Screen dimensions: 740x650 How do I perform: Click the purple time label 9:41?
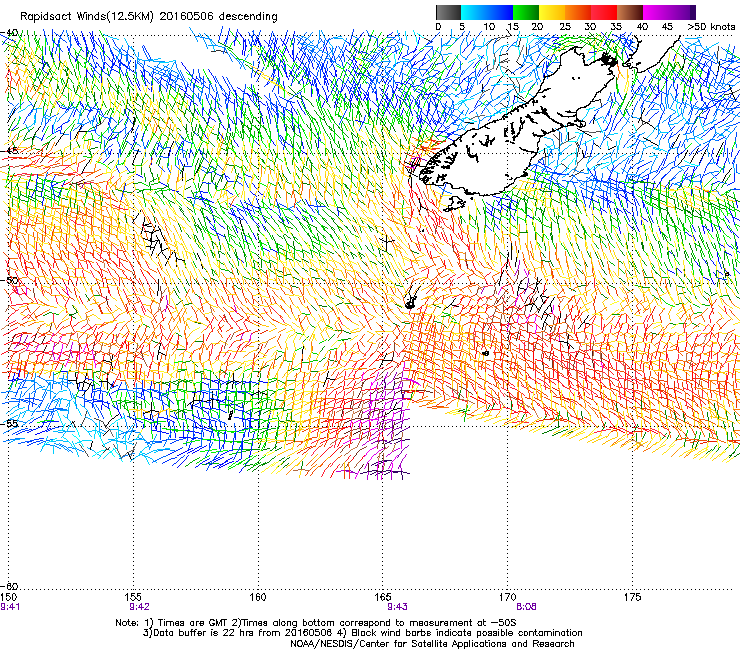[x=10, y=607]
